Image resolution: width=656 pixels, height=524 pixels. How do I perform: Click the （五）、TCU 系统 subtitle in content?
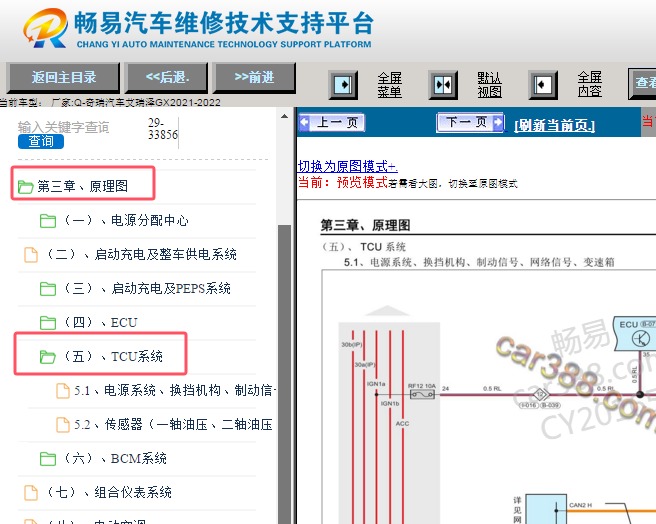[363, 247]
